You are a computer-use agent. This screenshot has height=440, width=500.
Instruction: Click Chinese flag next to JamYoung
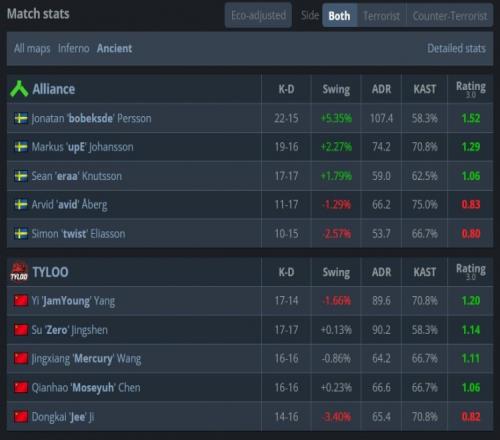click(x=21, y=301)
